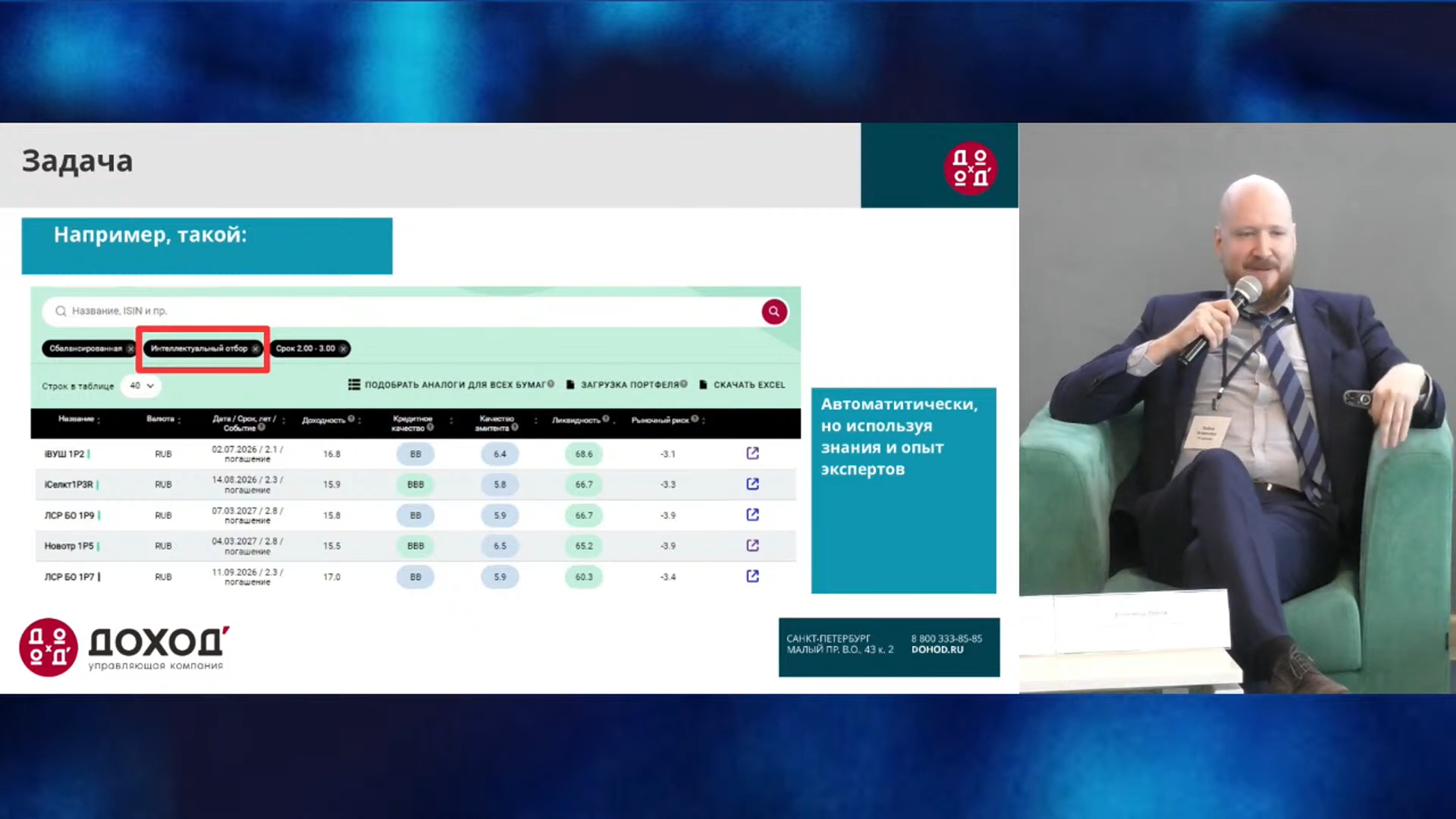The image size is (1456, 819).
Task: Click help icon next to Ликвидность header
Action: [606, 419]
